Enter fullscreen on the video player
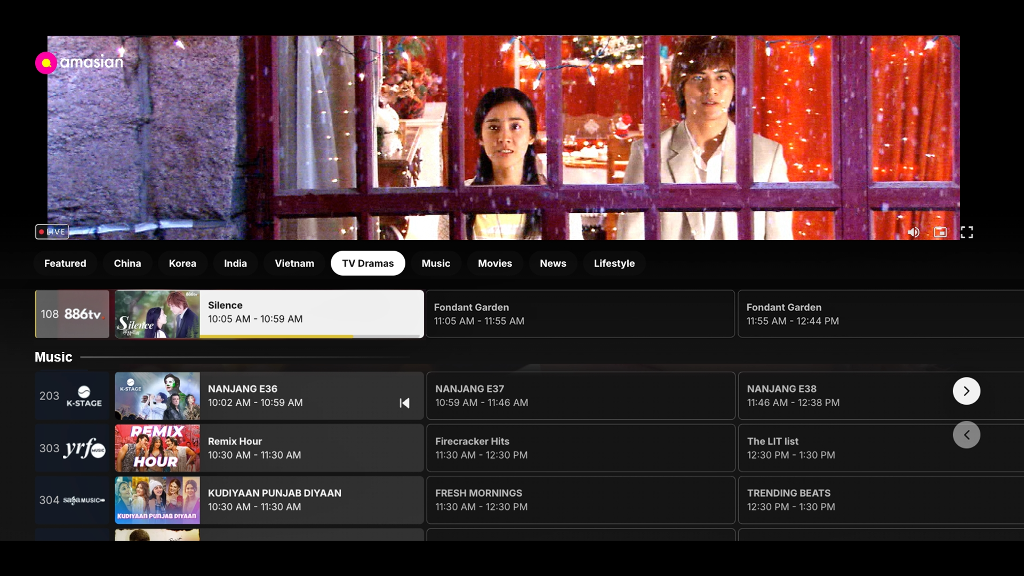This screenshot has height=576, width=1024. coord(967,232)
